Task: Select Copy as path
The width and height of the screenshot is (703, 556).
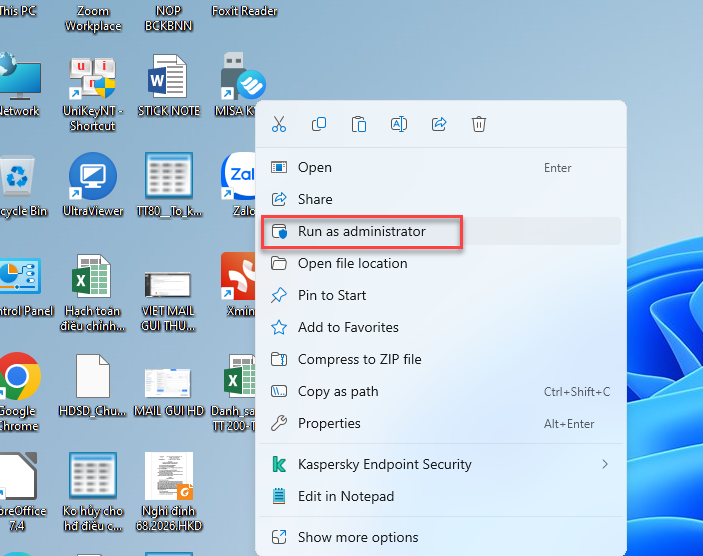Action: click(338, 392)
